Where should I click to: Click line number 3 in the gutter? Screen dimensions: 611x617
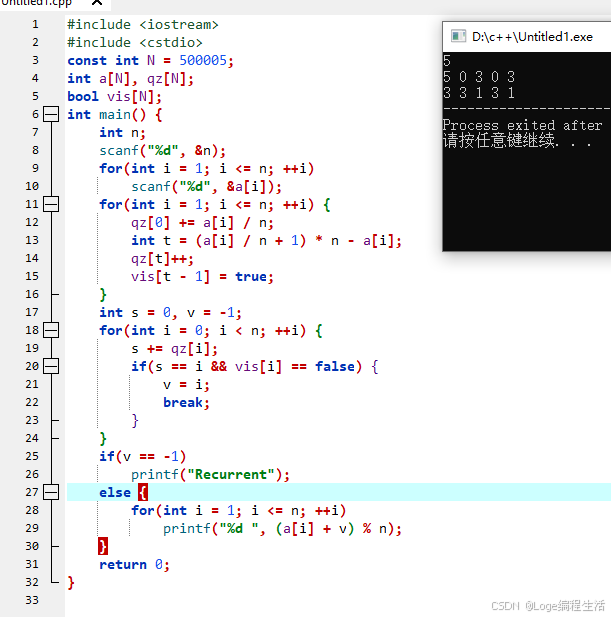coord(35,60)
